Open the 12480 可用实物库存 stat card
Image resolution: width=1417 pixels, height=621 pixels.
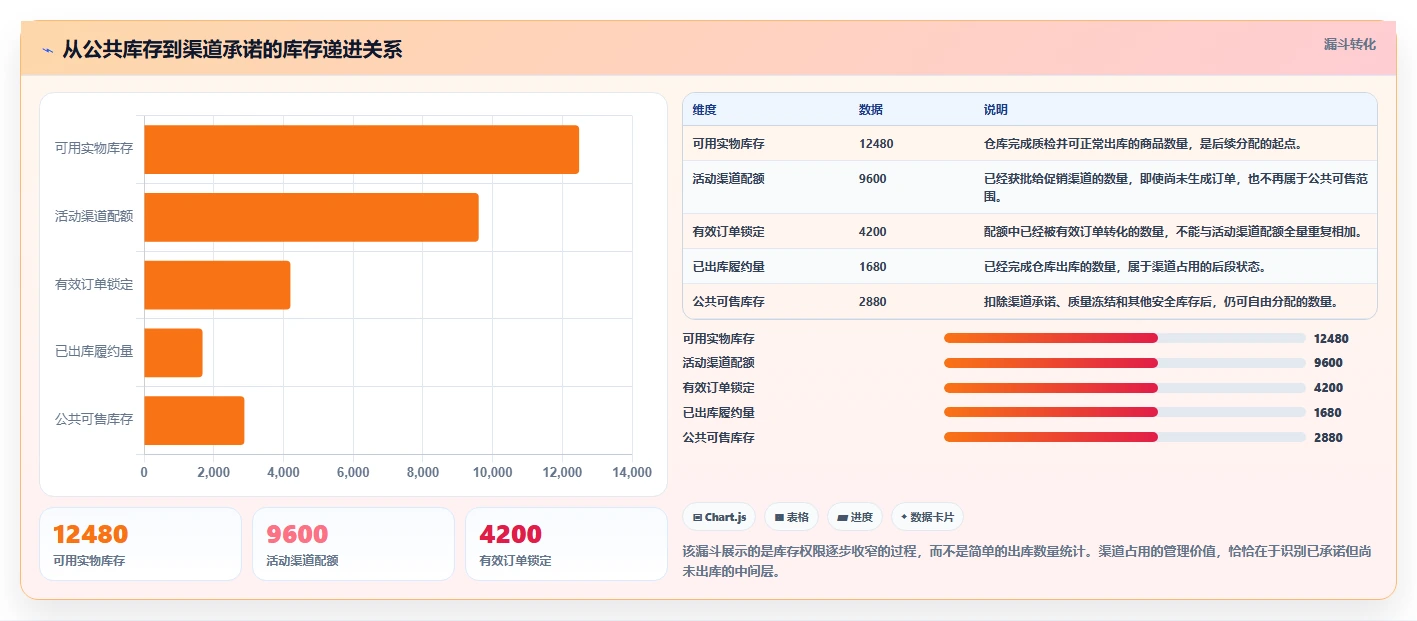pyautogui.click(x=140, y=544)
